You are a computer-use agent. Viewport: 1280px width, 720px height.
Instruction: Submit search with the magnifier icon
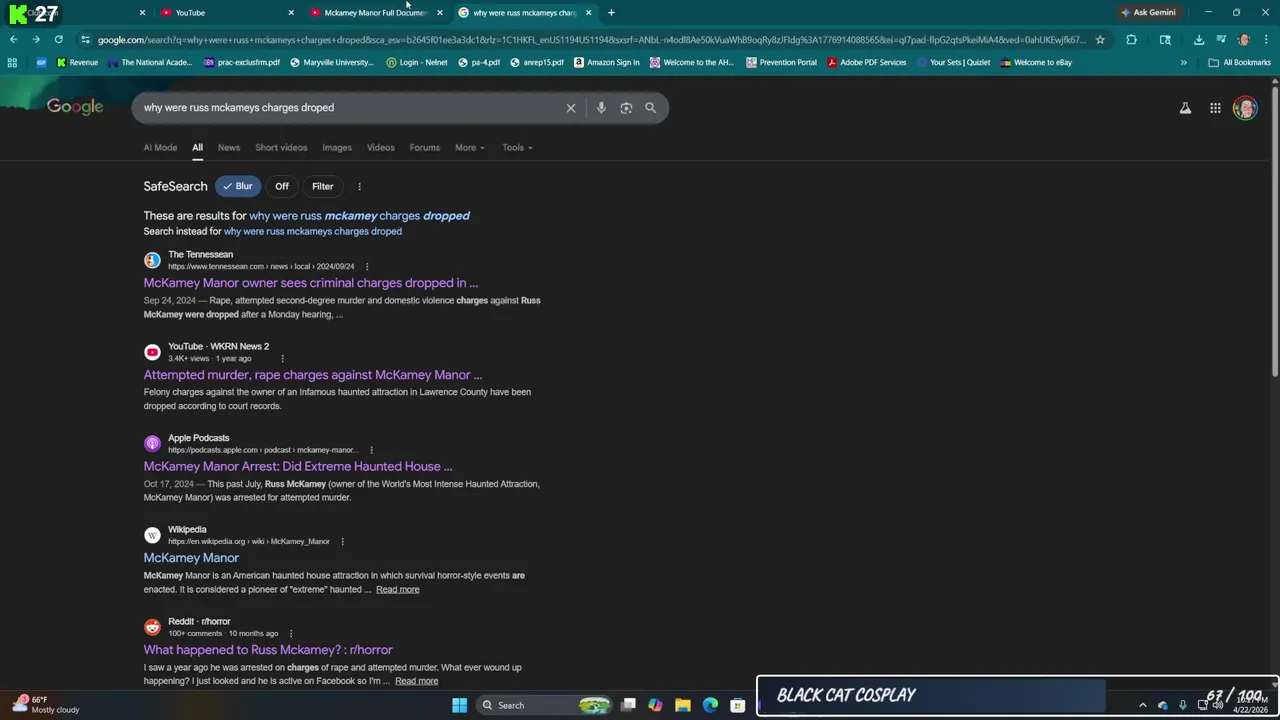(651, 108)
